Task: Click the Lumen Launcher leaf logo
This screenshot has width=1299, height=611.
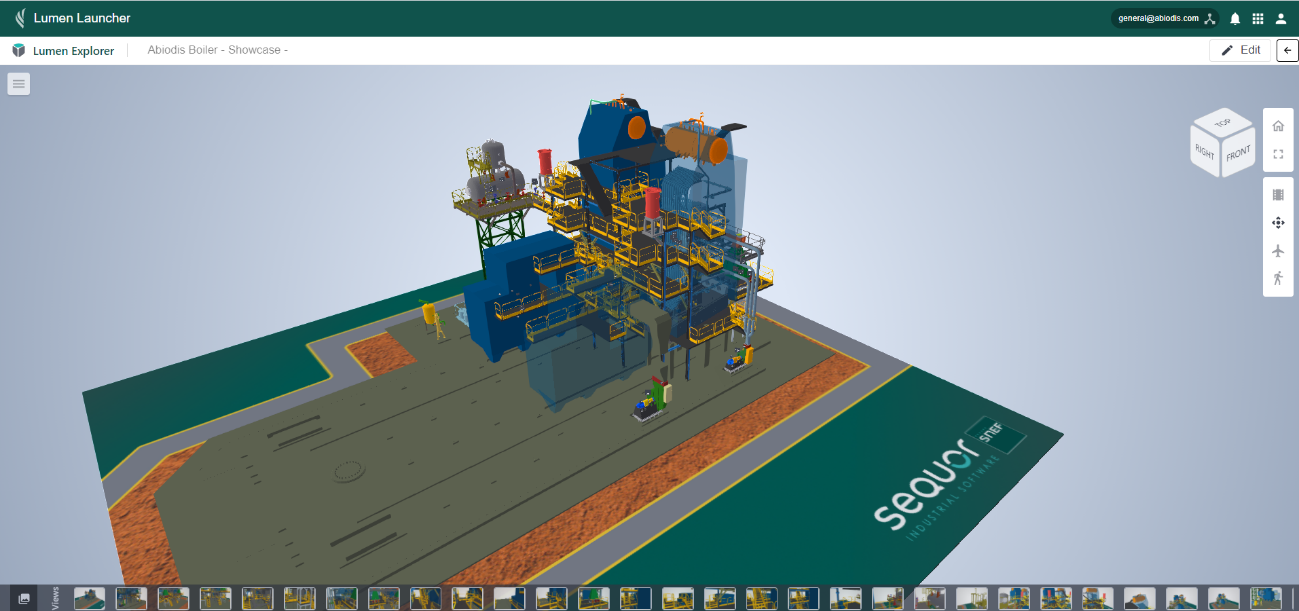Action: pyautogui.click(x=20, y=18)
